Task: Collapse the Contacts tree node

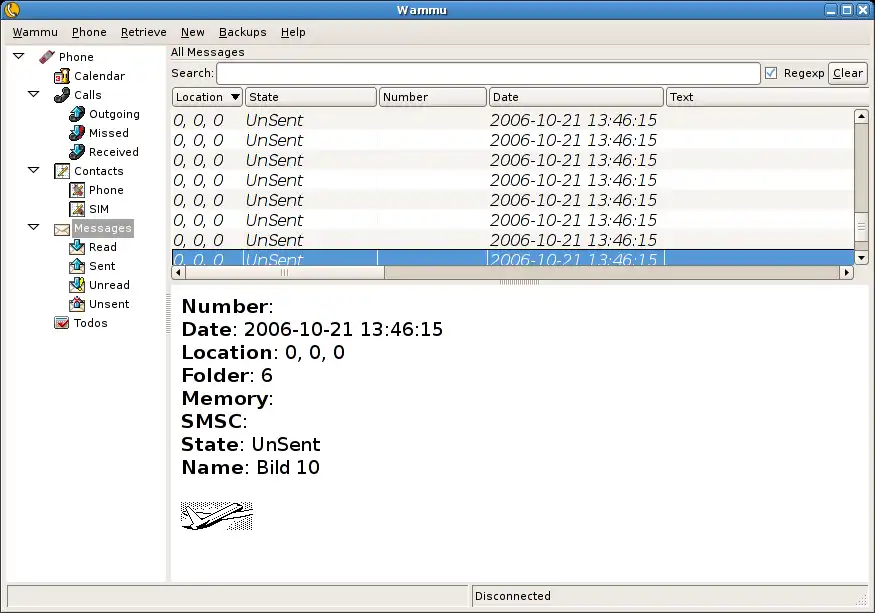Action: [x=33, y=170]
